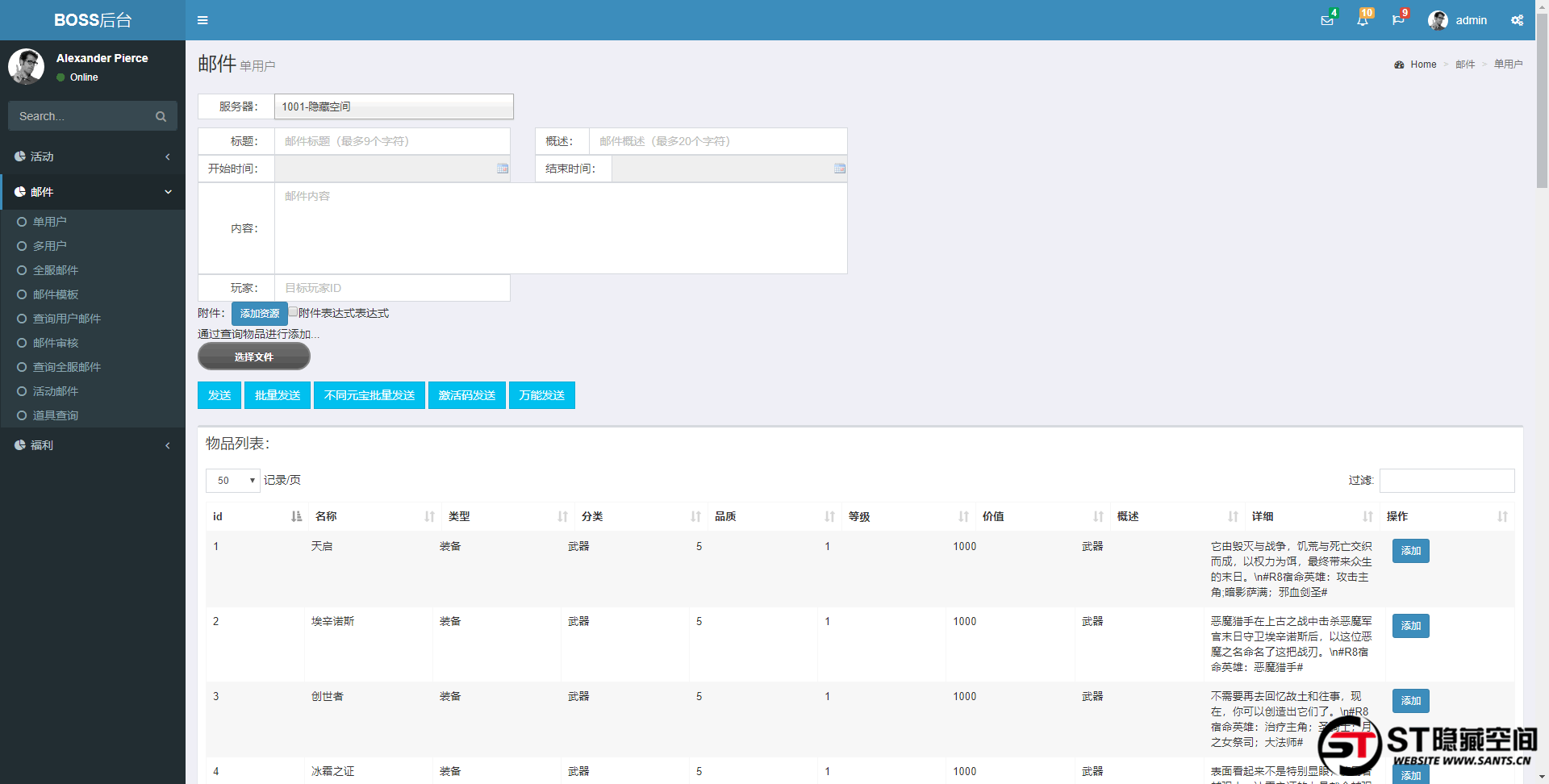Click the 添加资源 button
The image size is (1549, 784).
(259, 314)
